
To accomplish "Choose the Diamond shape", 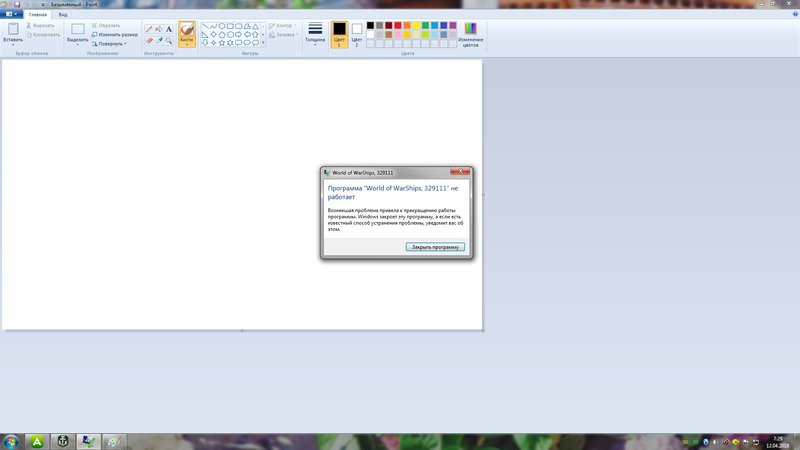I will tap(214, 35).
